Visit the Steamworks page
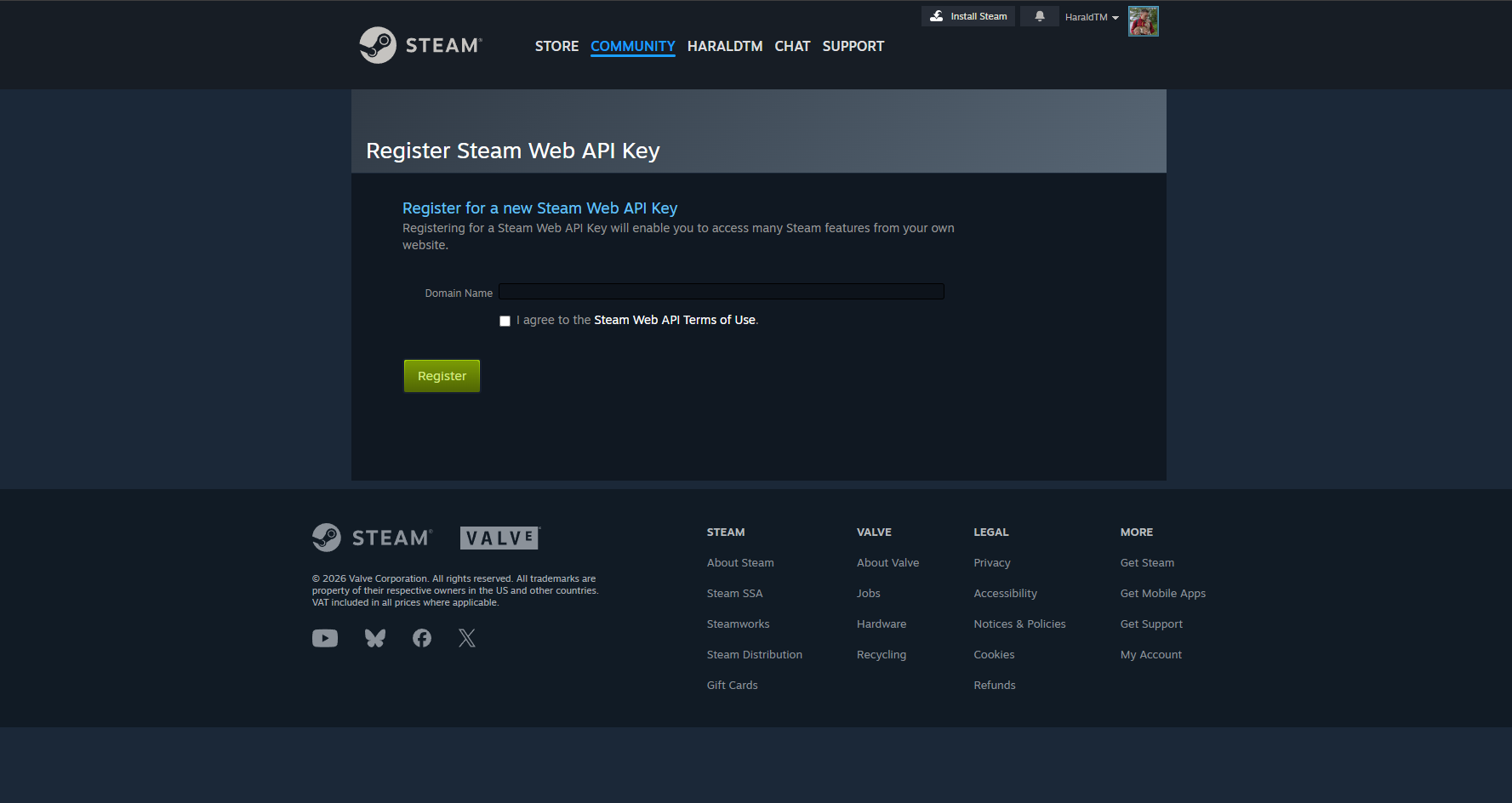Screen dimensions: 1512x803 pos(738,624)
